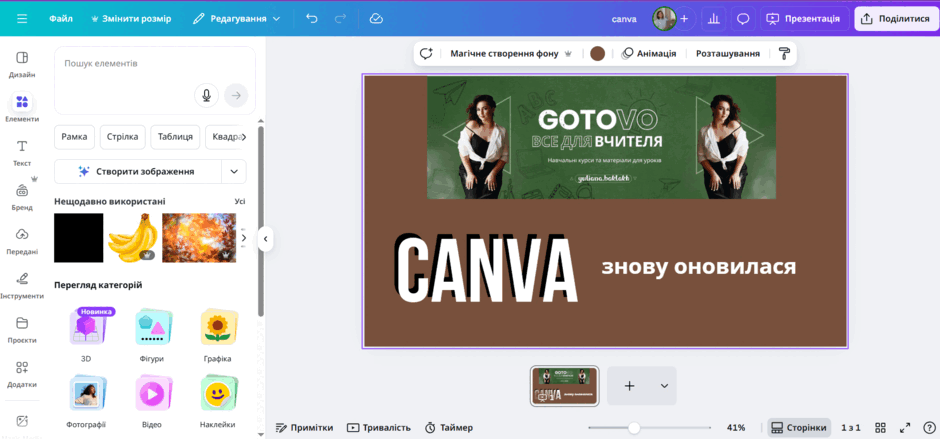
Task: Select the 'знову оновилася' text on canvas
Action: (698, 267)
